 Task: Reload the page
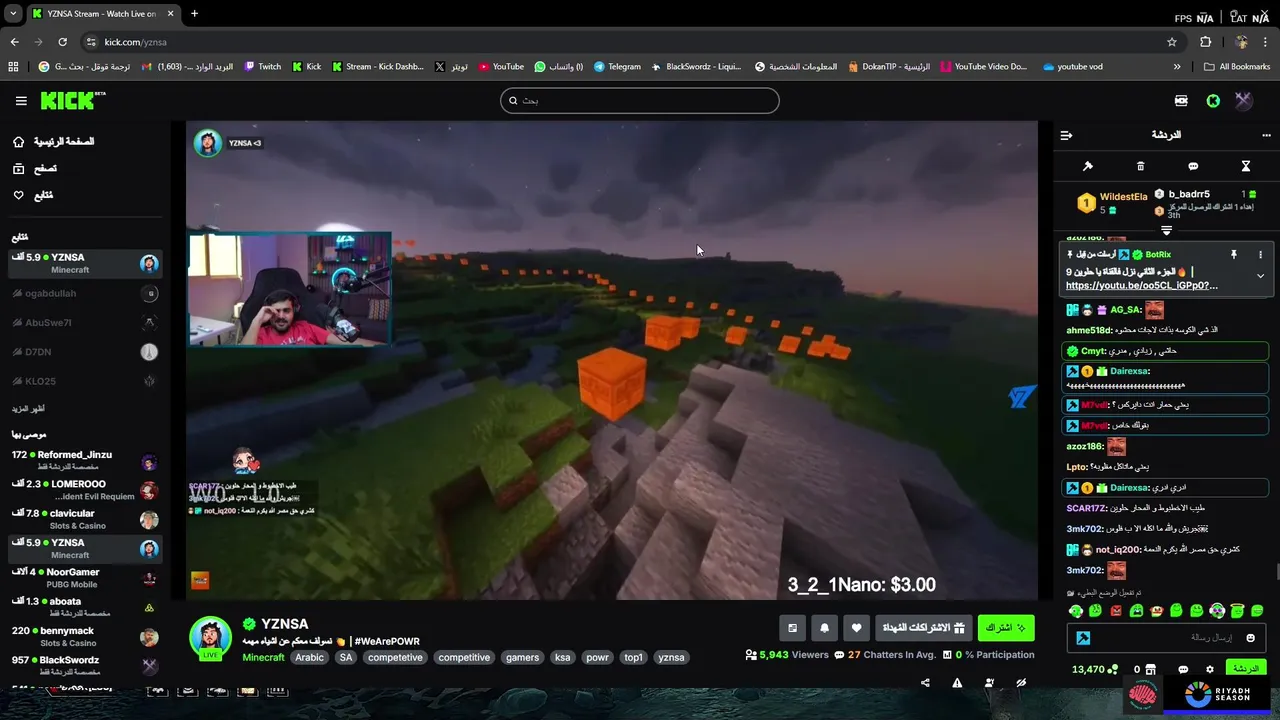click(62, 42)
